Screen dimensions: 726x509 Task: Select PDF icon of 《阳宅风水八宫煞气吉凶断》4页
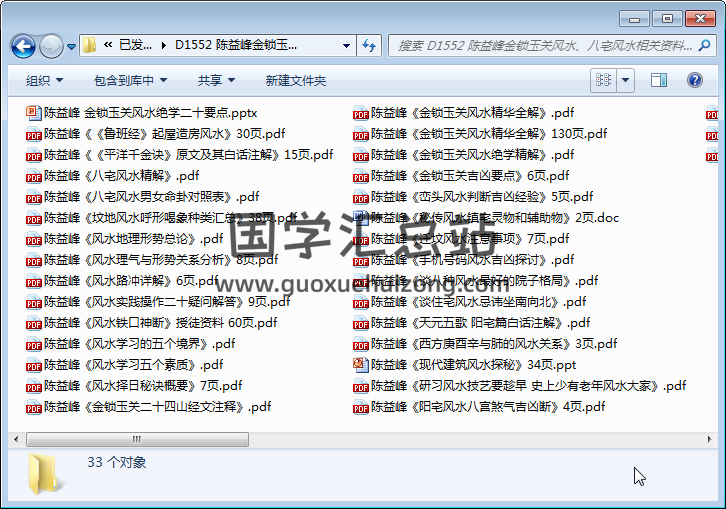click(360, 408)
